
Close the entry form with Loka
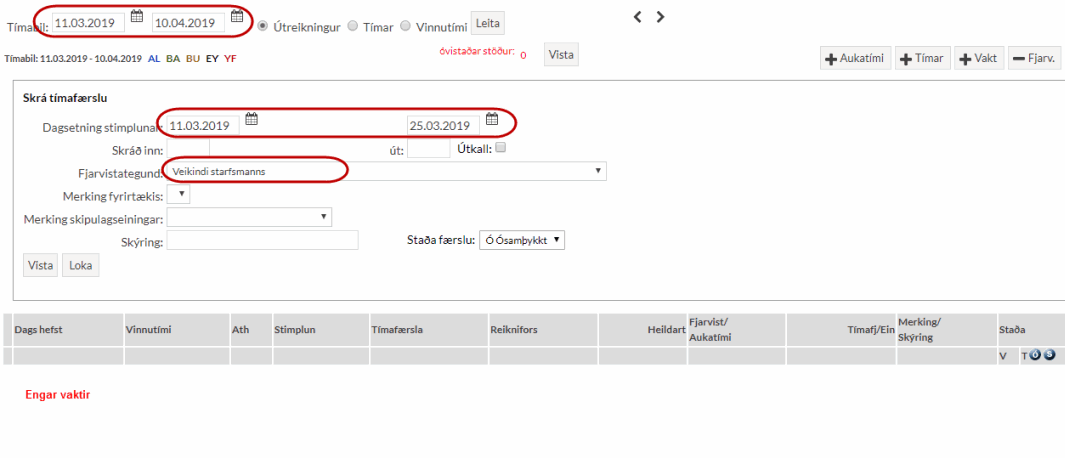point(80,266)
